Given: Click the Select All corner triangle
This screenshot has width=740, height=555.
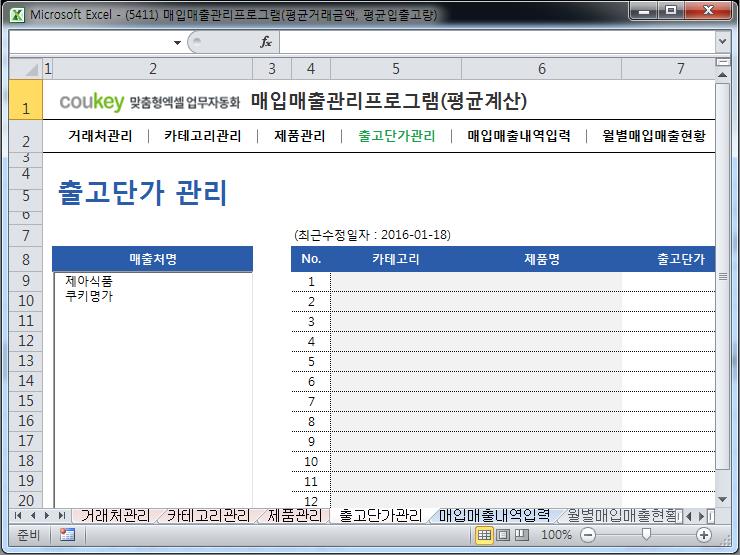Looking at the screenshot, I should [x=26, y=69].
